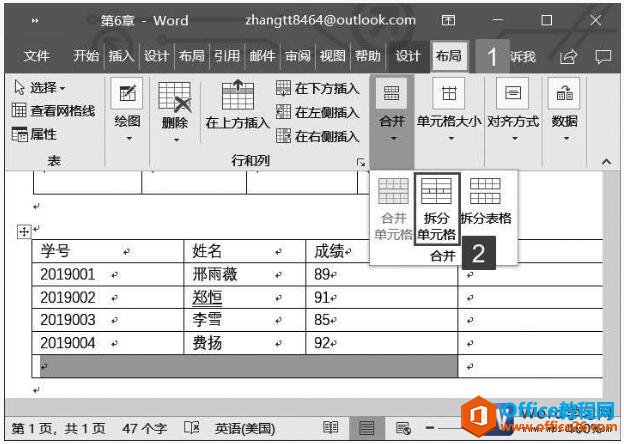Collapse the ribbon with chevron arrow
The height and width of the screenshot is (444, 624).
[606, 162]
